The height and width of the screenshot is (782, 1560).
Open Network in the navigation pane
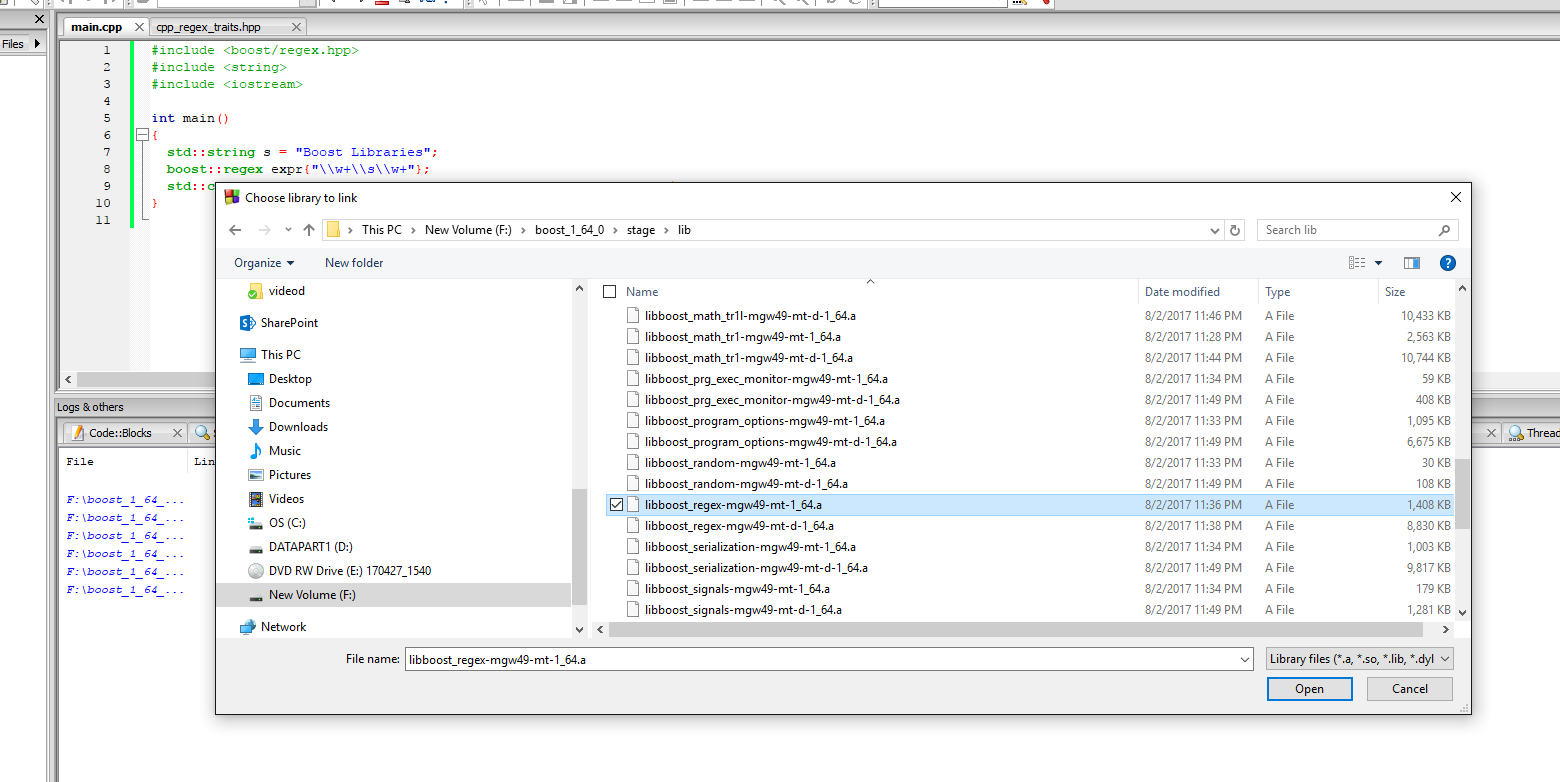283,627
